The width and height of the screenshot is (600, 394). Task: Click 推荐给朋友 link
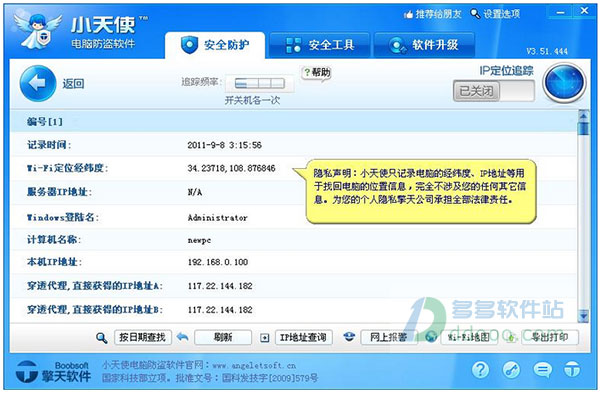433,14
